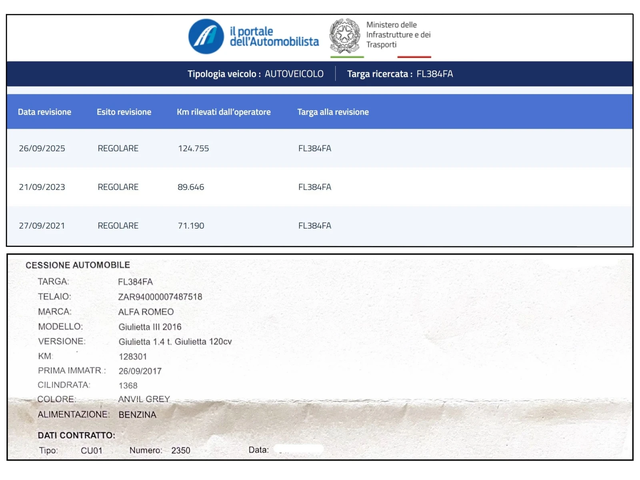Click the Ministero delle Infrastrutture e dei Trasporti text

tap(398, 35)
